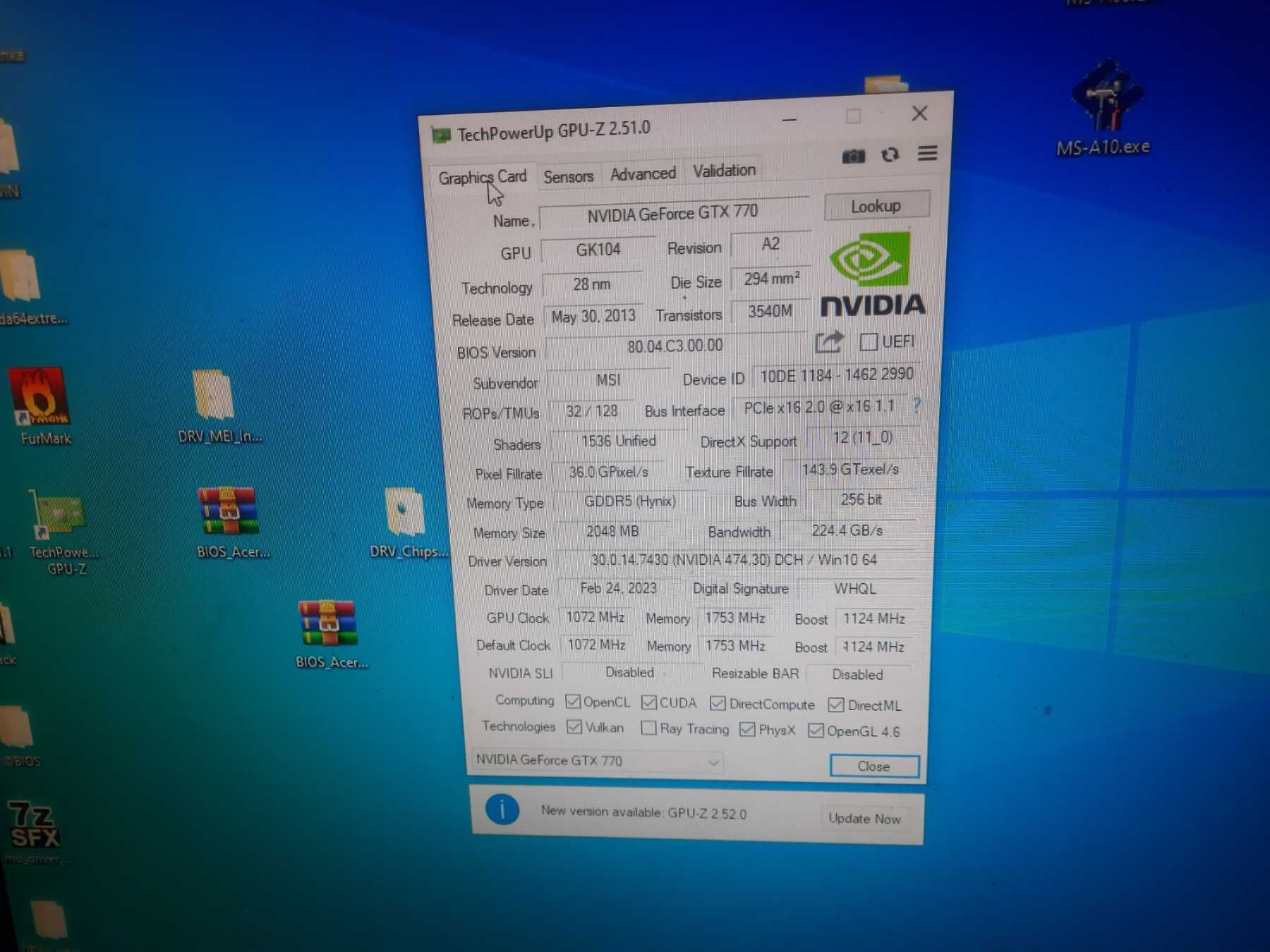This screenshot has height=952, width=1270.
Task: Toggle the Ray Tracing checkbox
Action: [648, 728]
